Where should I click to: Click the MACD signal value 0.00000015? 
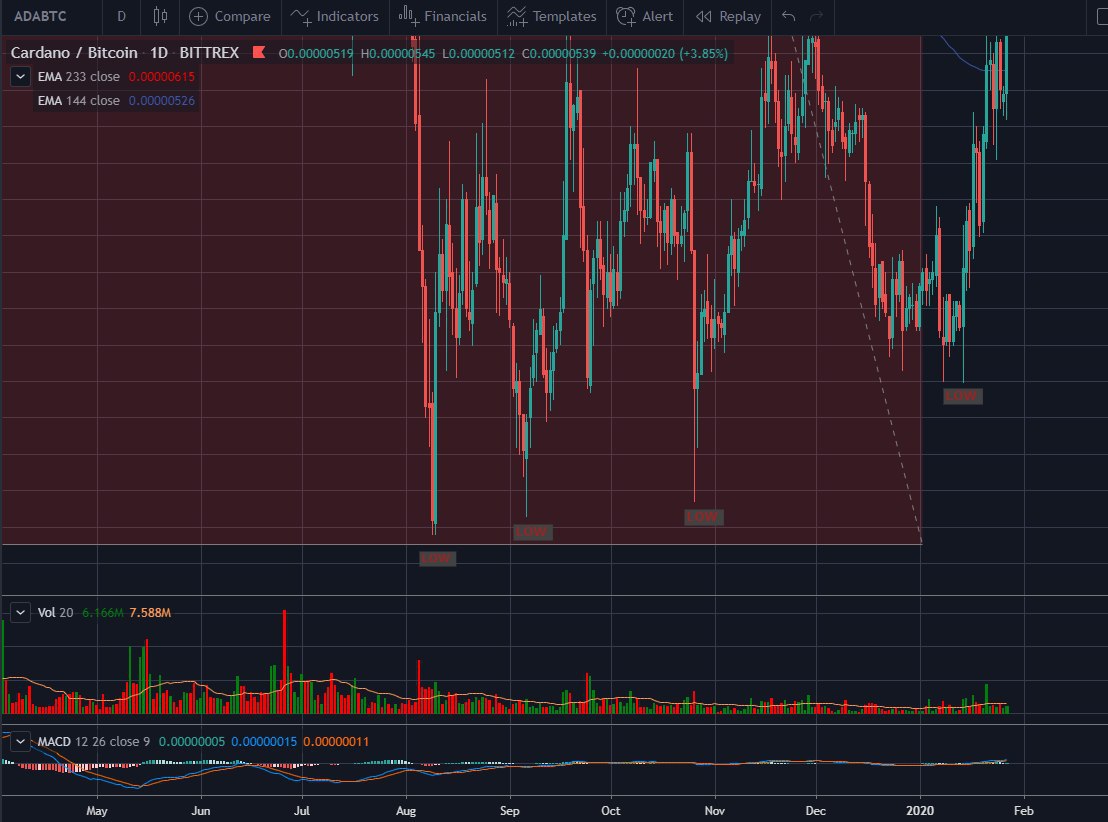tap(264, 741)
